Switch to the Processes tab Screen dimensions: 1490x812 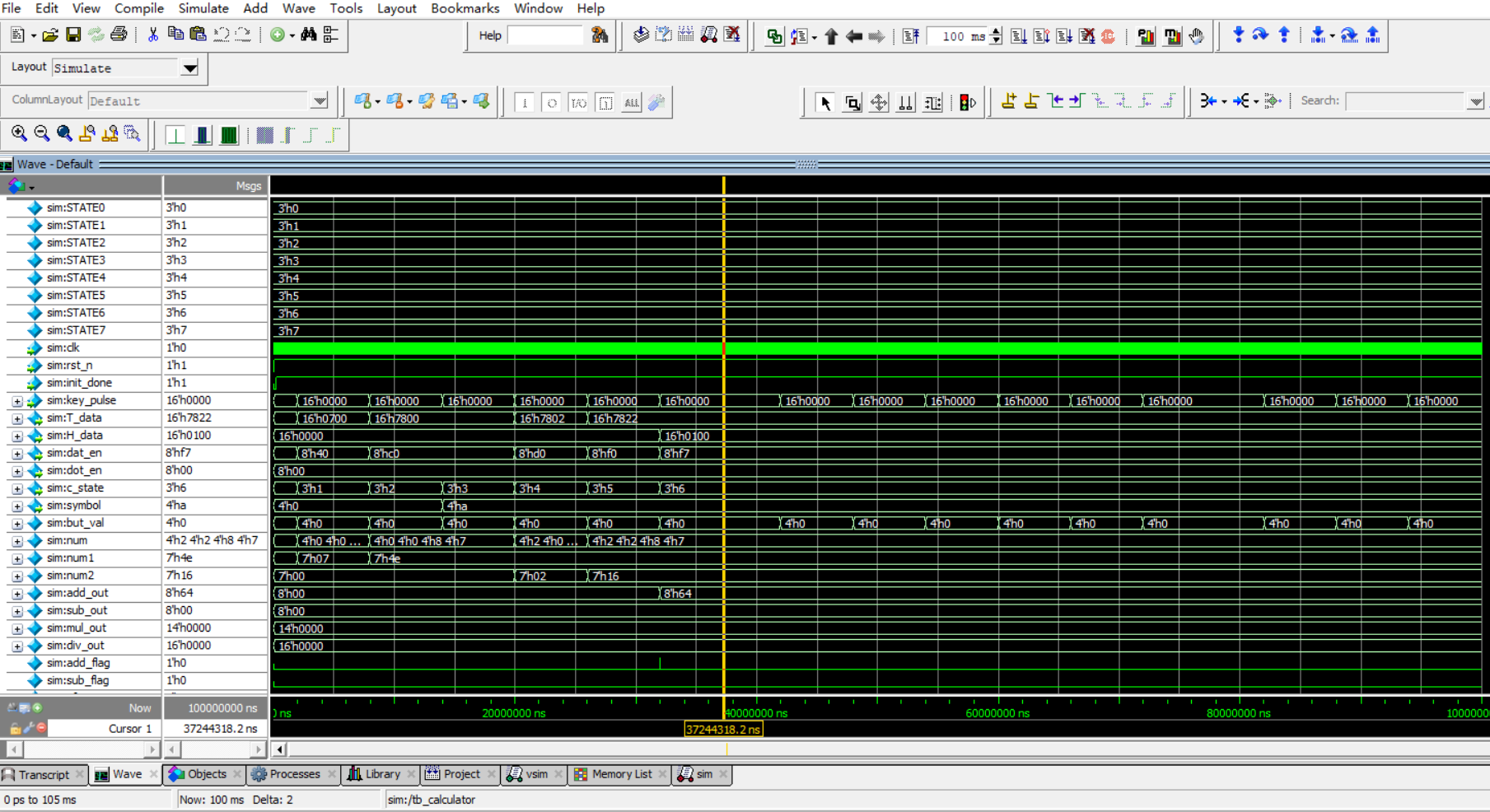tap(294, 774)
